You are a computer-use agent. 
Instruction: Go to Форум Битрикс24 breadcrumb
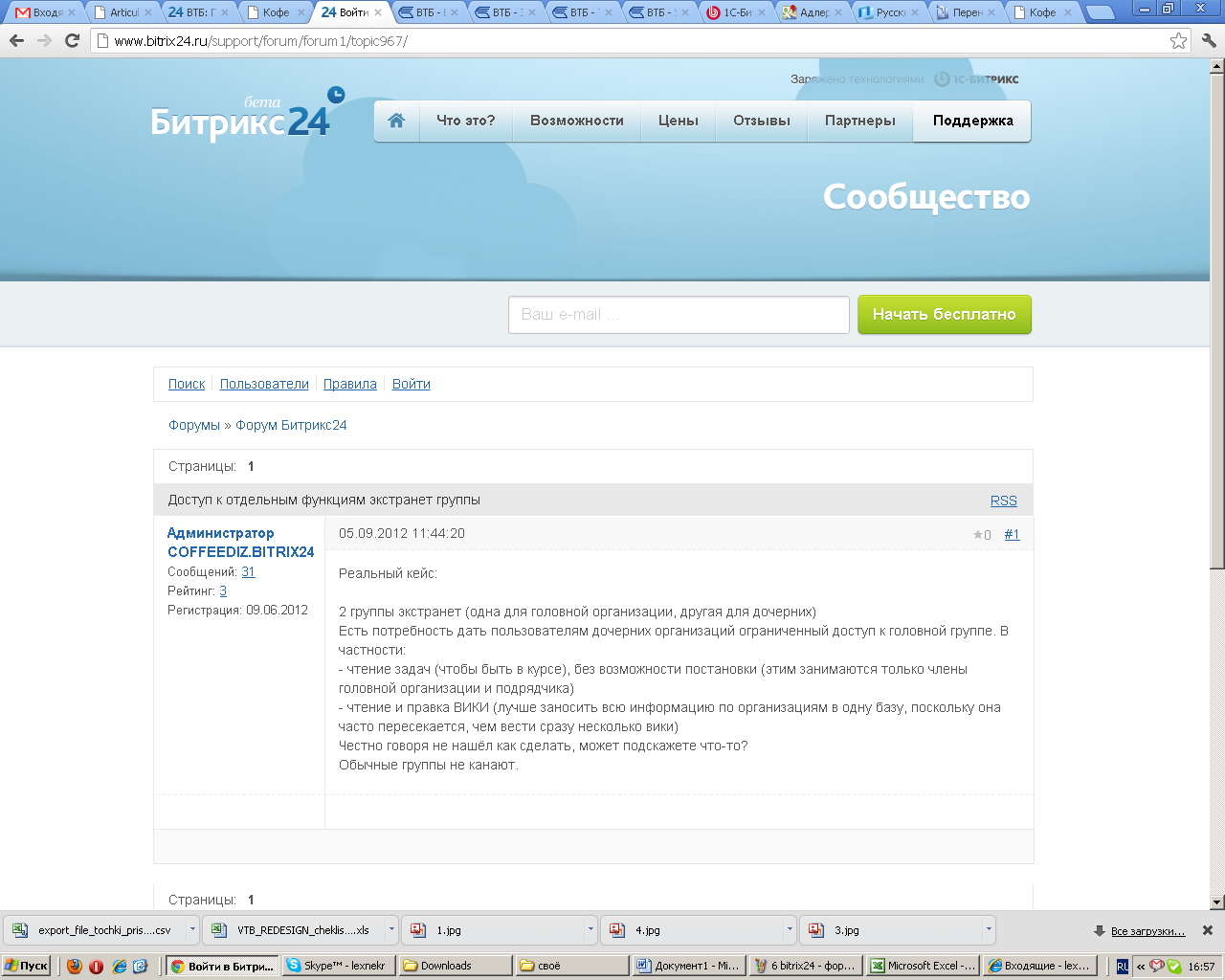pos(291,425)
